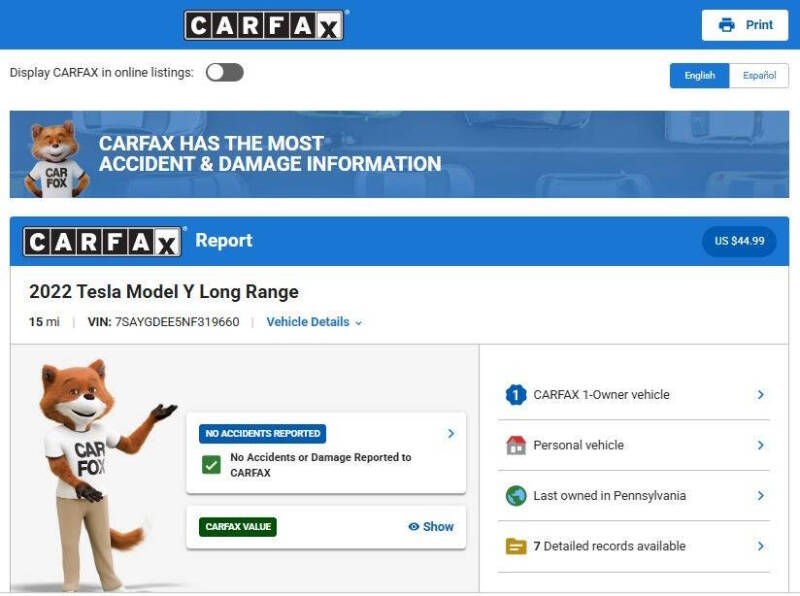
Task: Click the eye icon next to Show
Action: coord(414,527)
